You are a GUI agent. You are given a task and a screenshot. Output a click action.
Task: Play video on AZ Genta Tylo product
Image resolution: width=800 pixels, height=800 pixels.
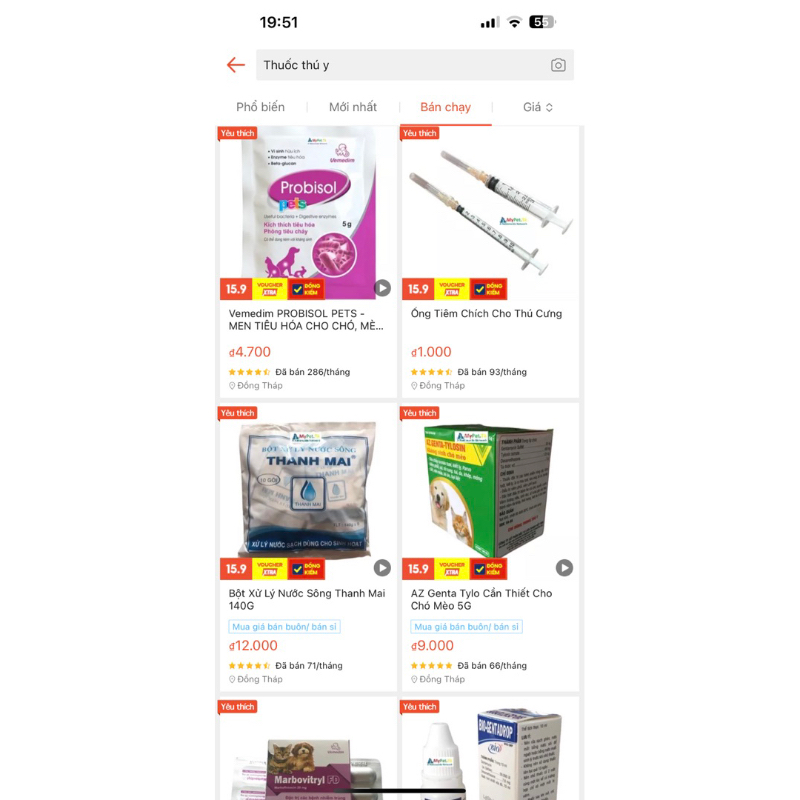(x=564, y=568)
